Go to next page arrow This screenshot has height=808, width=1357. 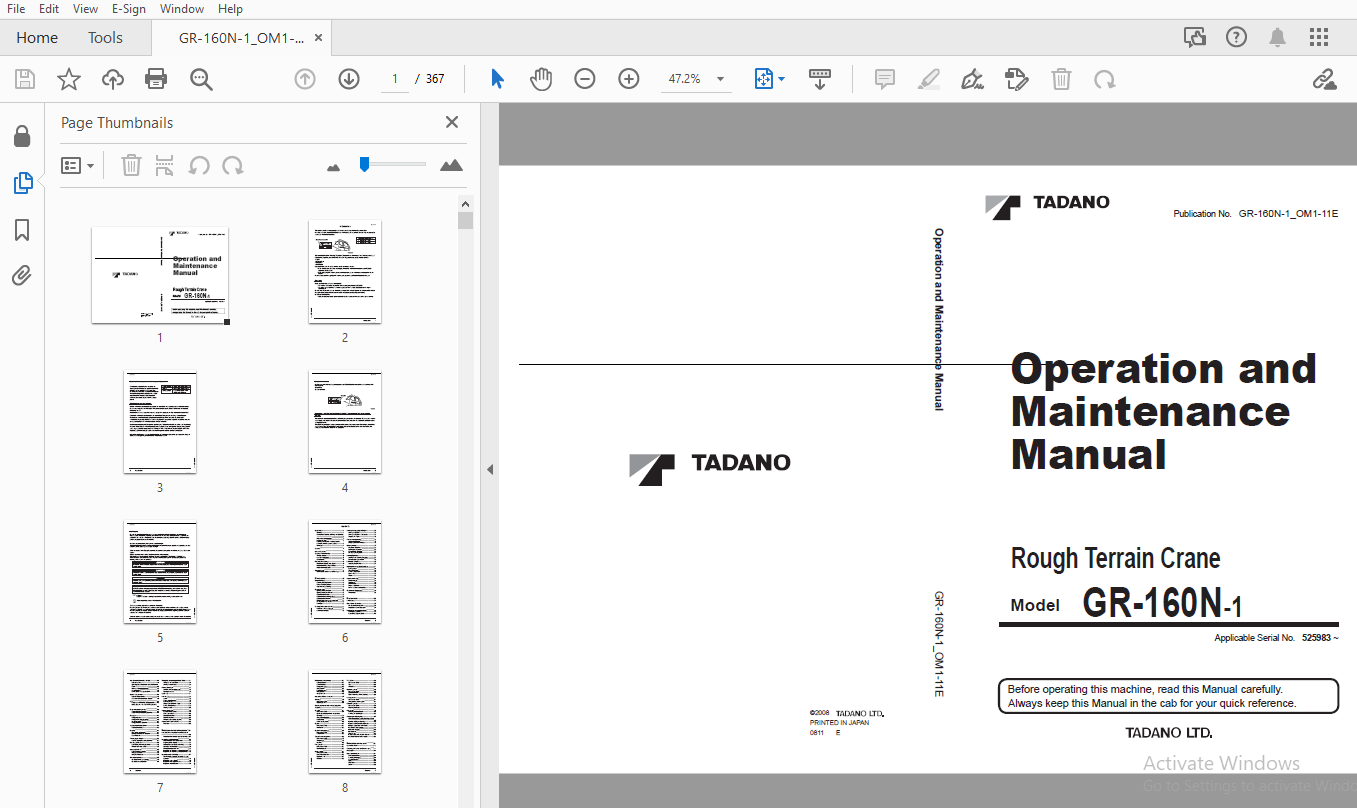point(349,79)
